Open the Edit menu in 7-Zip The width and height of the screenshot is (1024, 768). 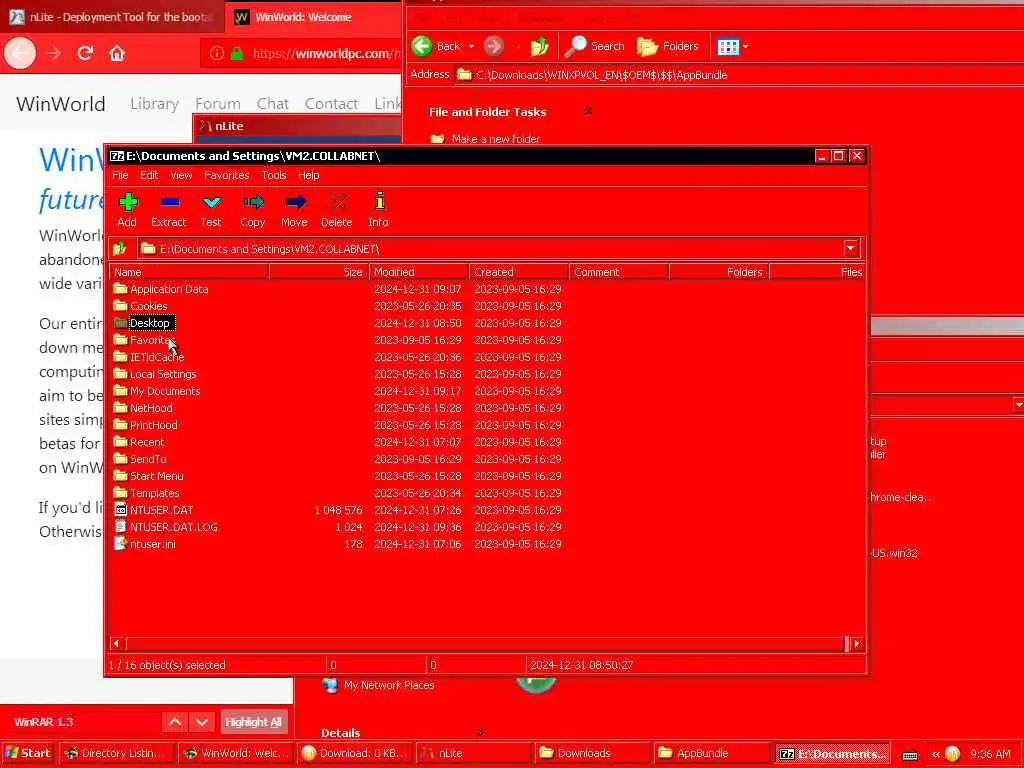pos(149,175)
